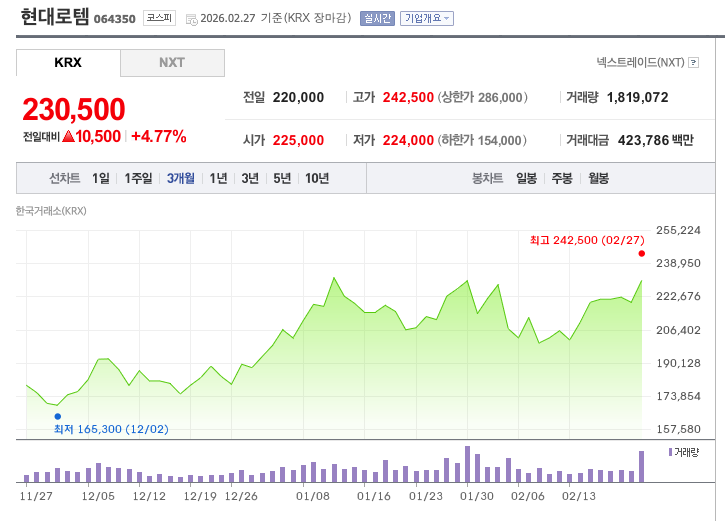Click the 시가 value 225,000

[298, 140]
